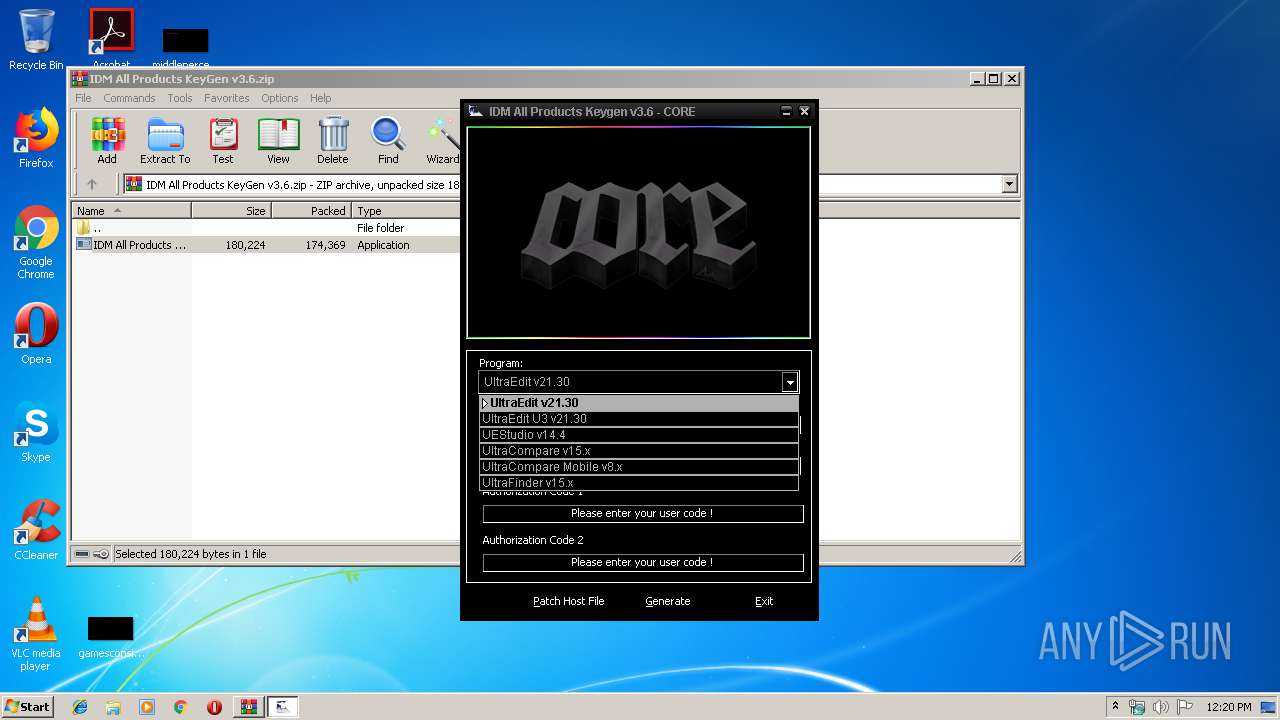Click the volume icon in system tray
1280x720 pixels.
click(1161, 707)
